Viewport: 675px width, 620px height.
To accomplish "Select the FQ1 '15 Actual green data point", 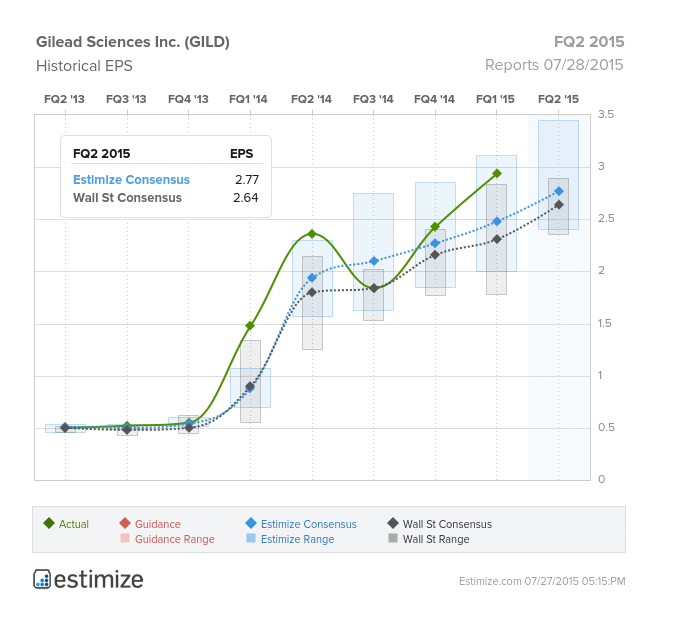I will click(x=497, y=174).
